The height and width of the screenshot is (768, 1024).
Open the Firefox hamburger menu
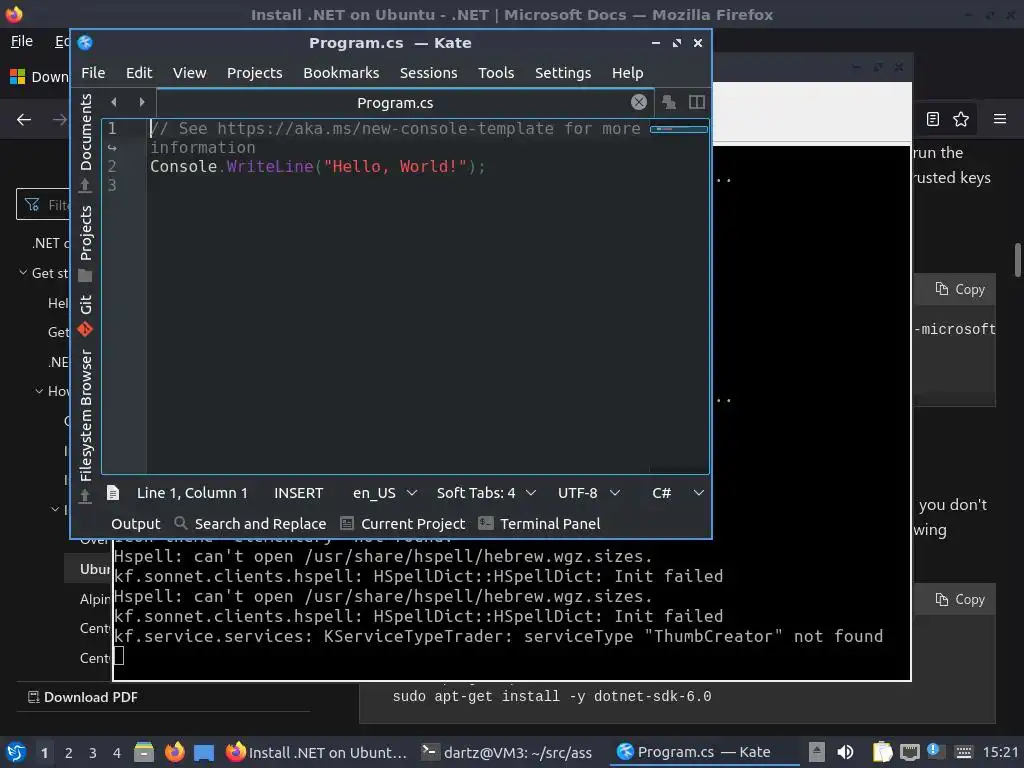coord(1000,119)
